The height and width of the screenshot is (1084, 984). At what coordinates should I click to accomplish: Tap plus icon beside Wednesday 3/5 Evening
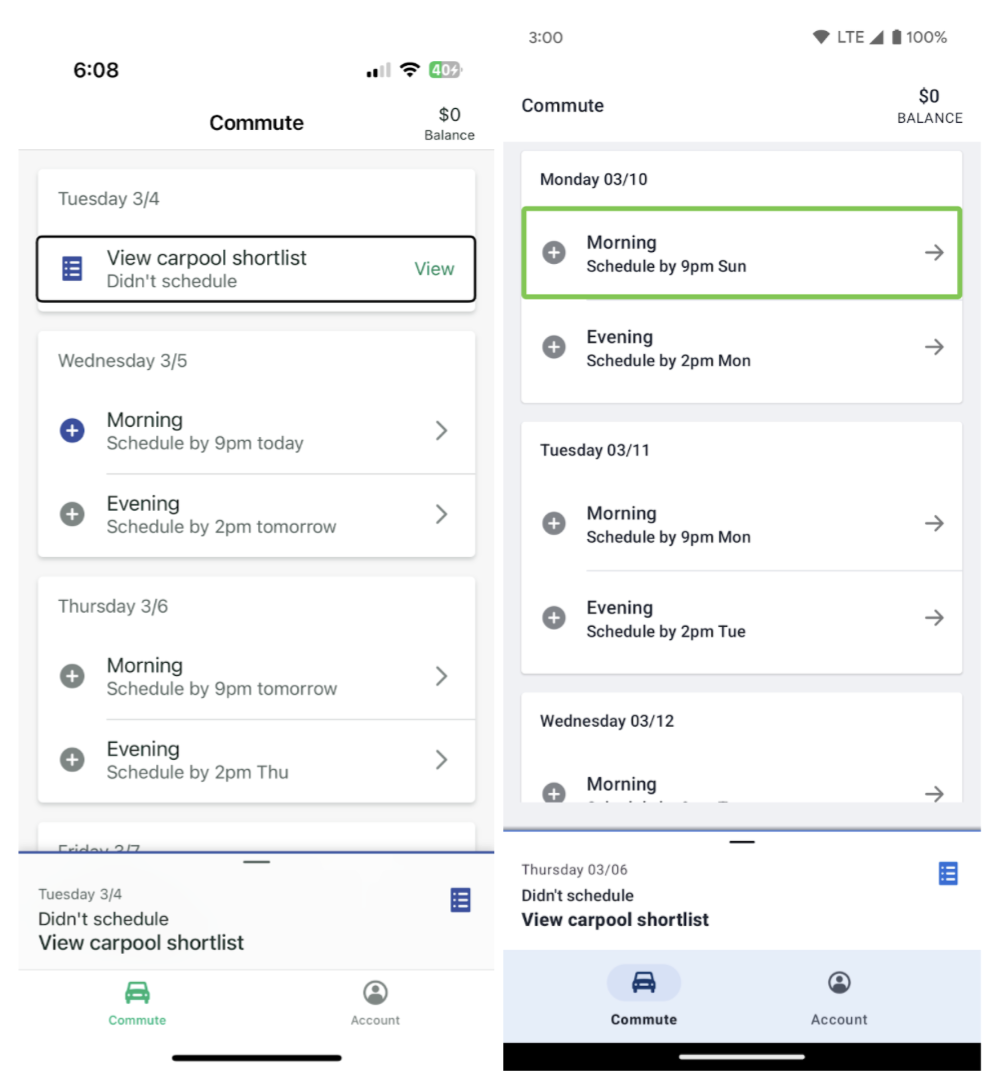point(72,514)
